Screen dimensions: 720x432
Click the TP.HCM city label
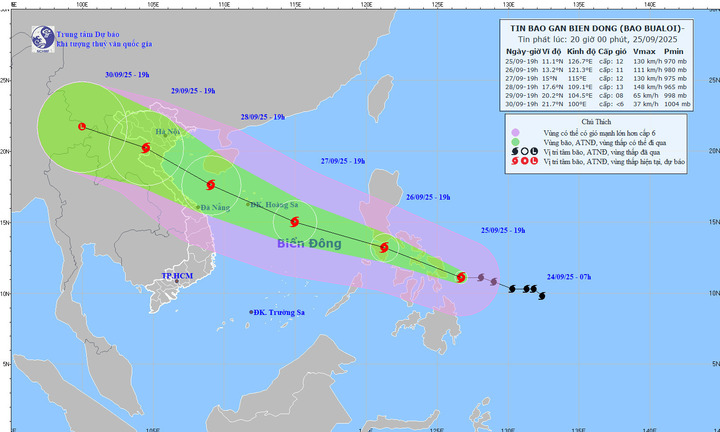coord(177,276)
